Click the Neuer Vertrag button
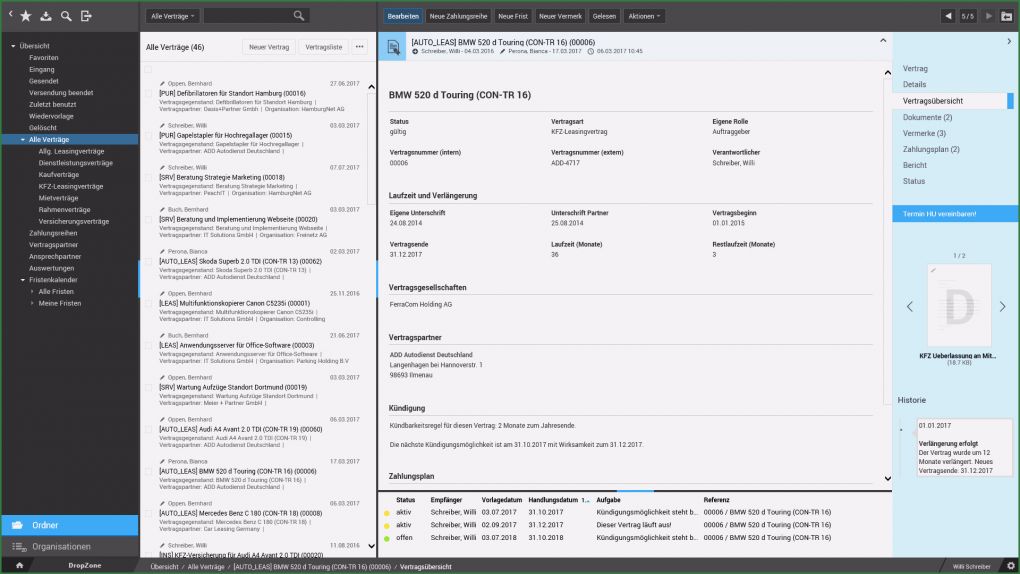This screenshot has width=1020, height=574. pyautogui.click(x=269, y=47)
